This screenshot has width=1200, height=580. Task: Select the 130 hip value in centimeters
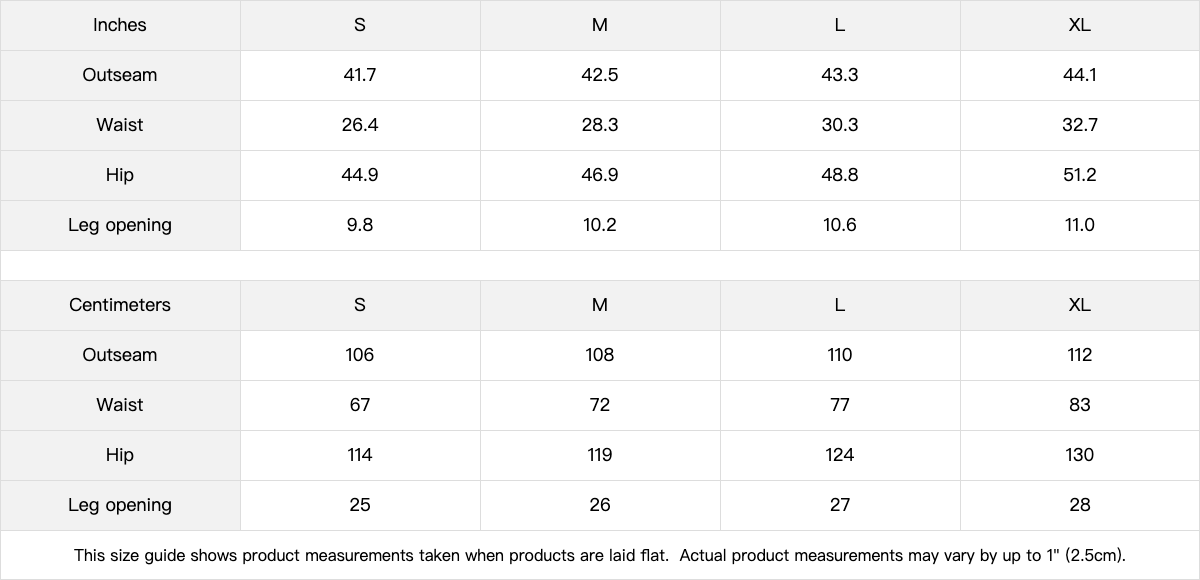tap(1079, 455)
